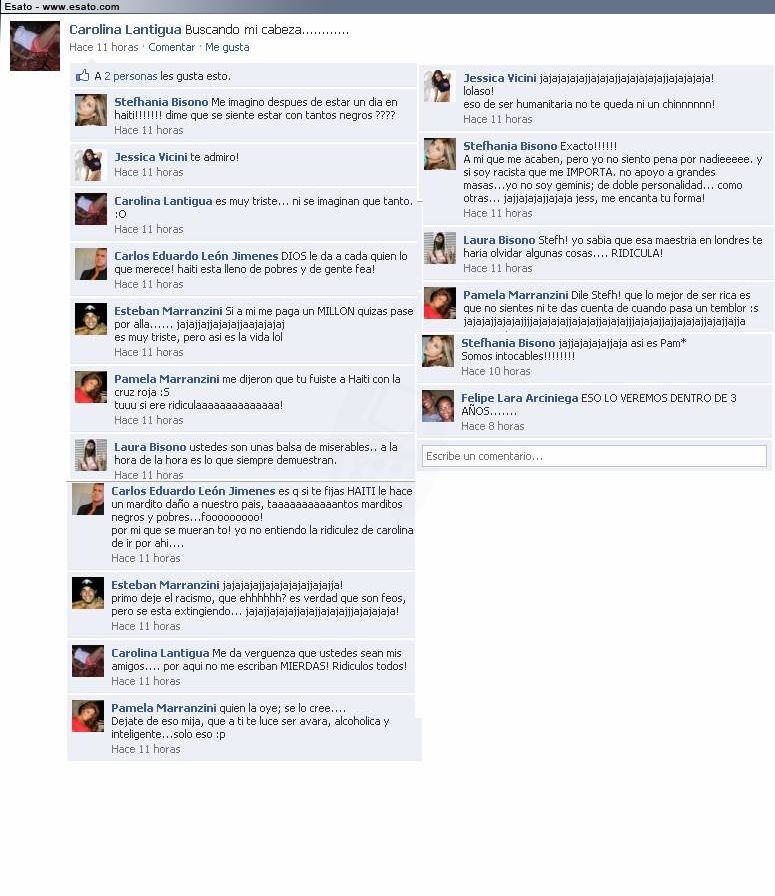
Task: Click Esteban Marranzini's avatar beside 'MILLON' comment
Action: coord(91,319)
